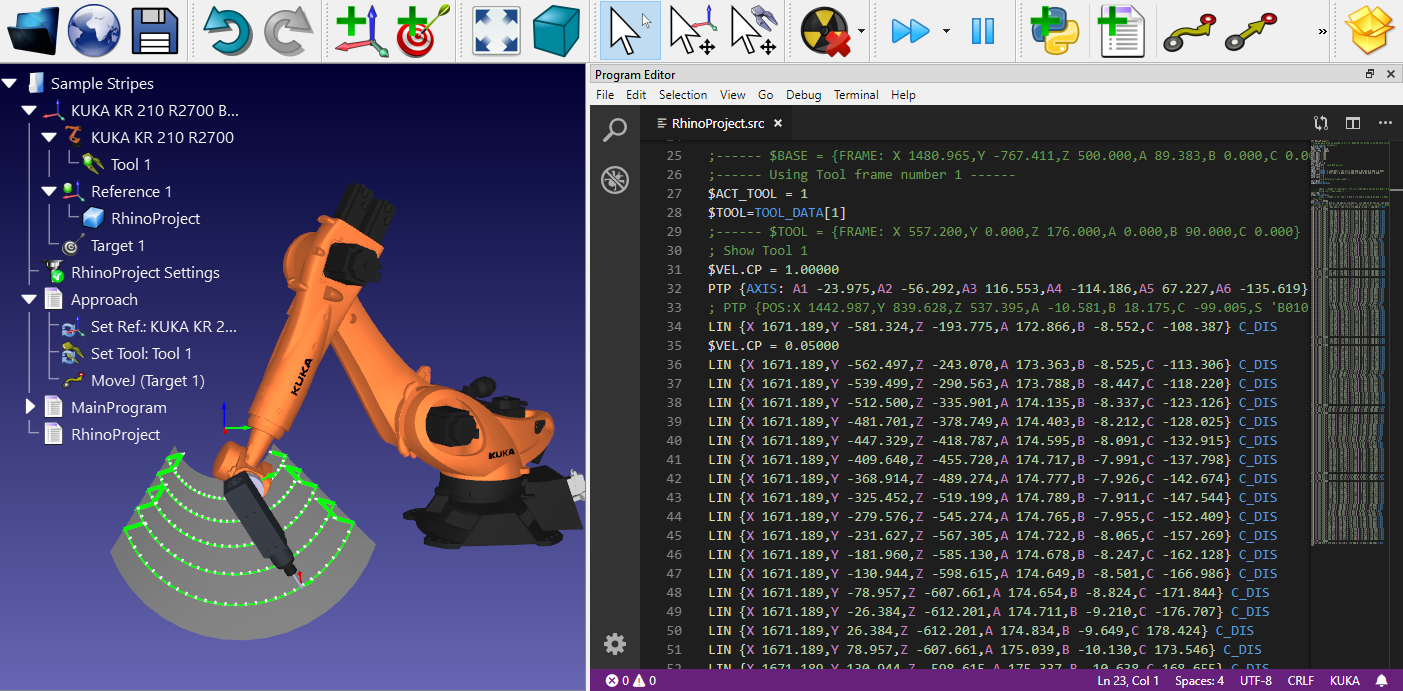
Task: Show more toolbar items chevron
Action: tap(1322, 31)
